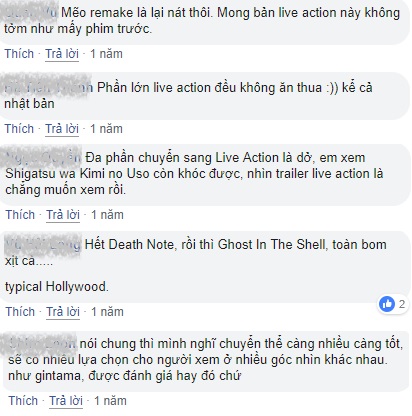Open timestamp of the gintama comment

click(x=110, y=400)
